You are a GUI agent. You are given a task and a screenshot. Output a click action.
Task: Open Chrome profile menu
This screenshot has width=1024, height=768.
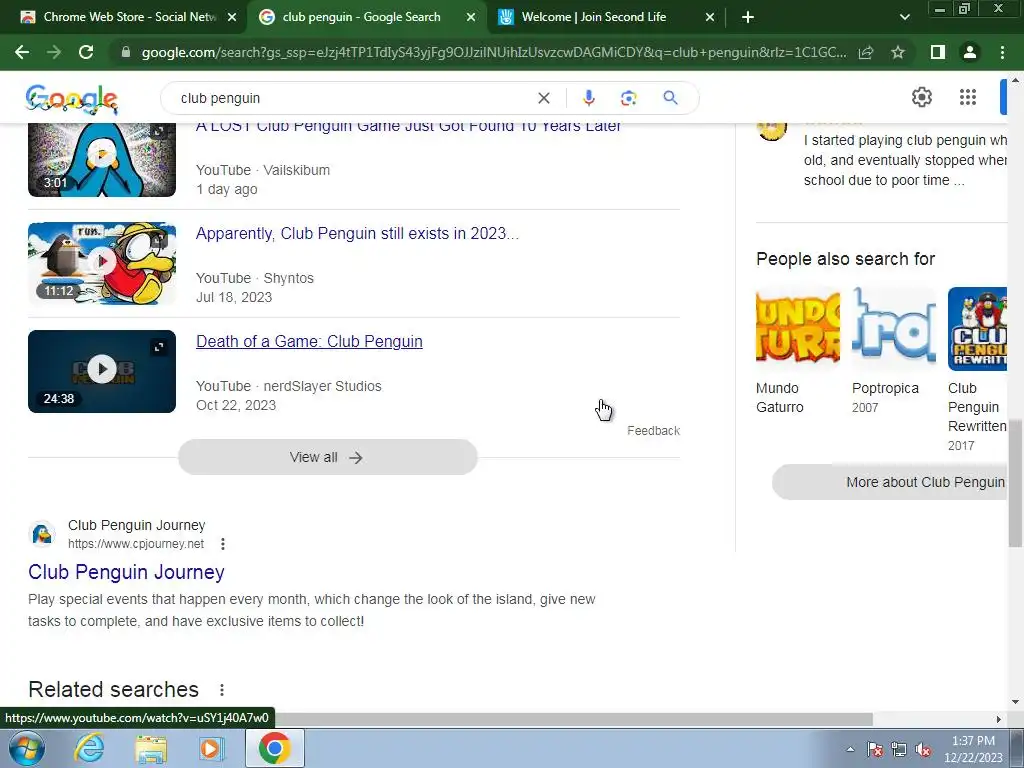[x=970, y=52]
